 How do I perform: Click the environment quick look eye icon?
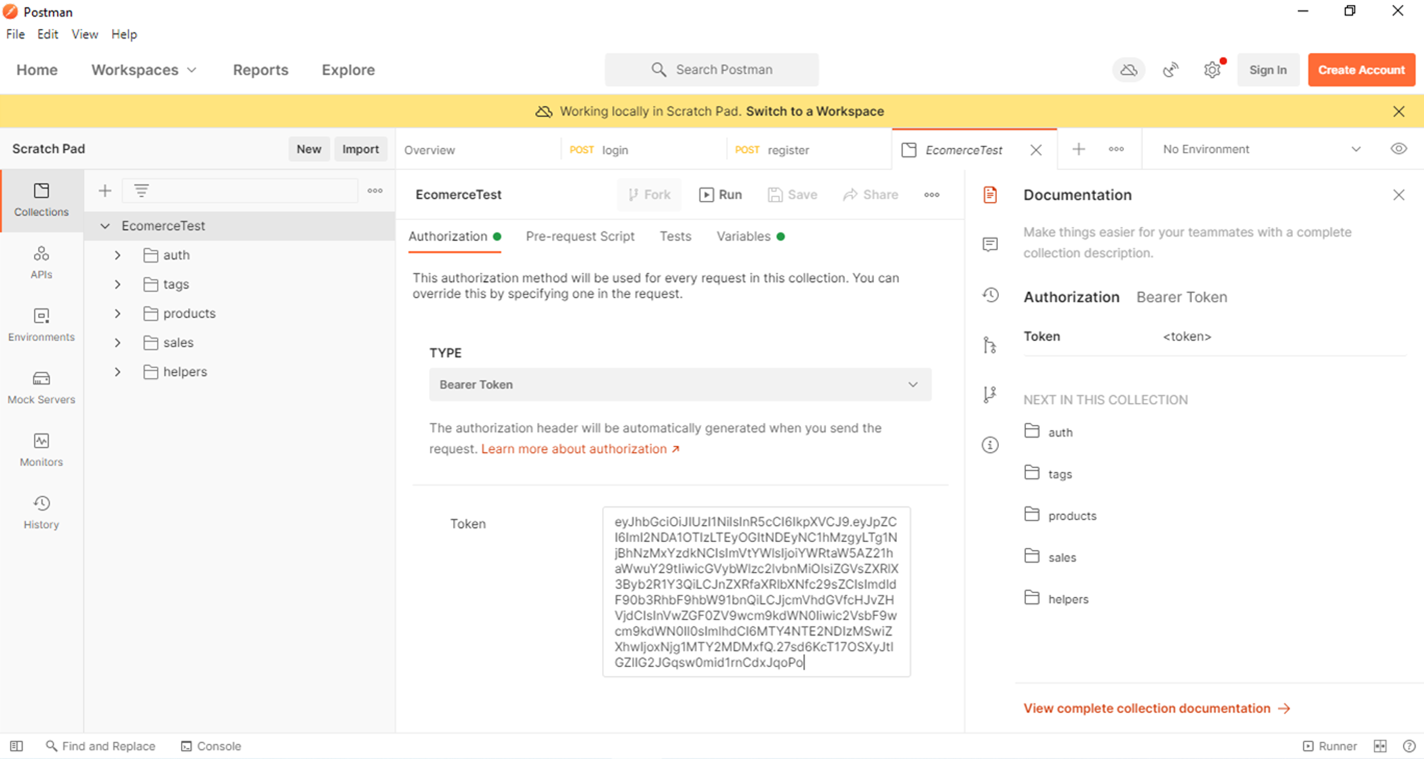coord(1399,149)
